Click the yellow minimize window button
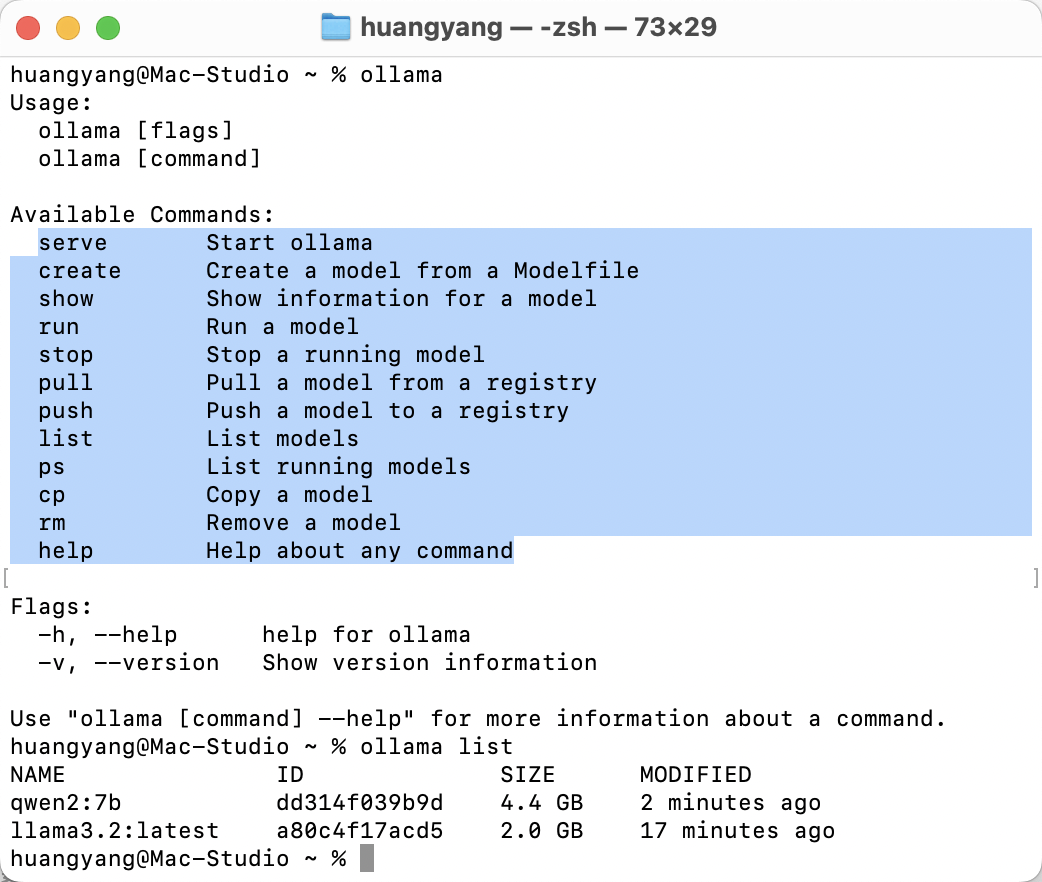Viewport: 1042px width, 882px height. pyautogui.click(x=68, y=29)
